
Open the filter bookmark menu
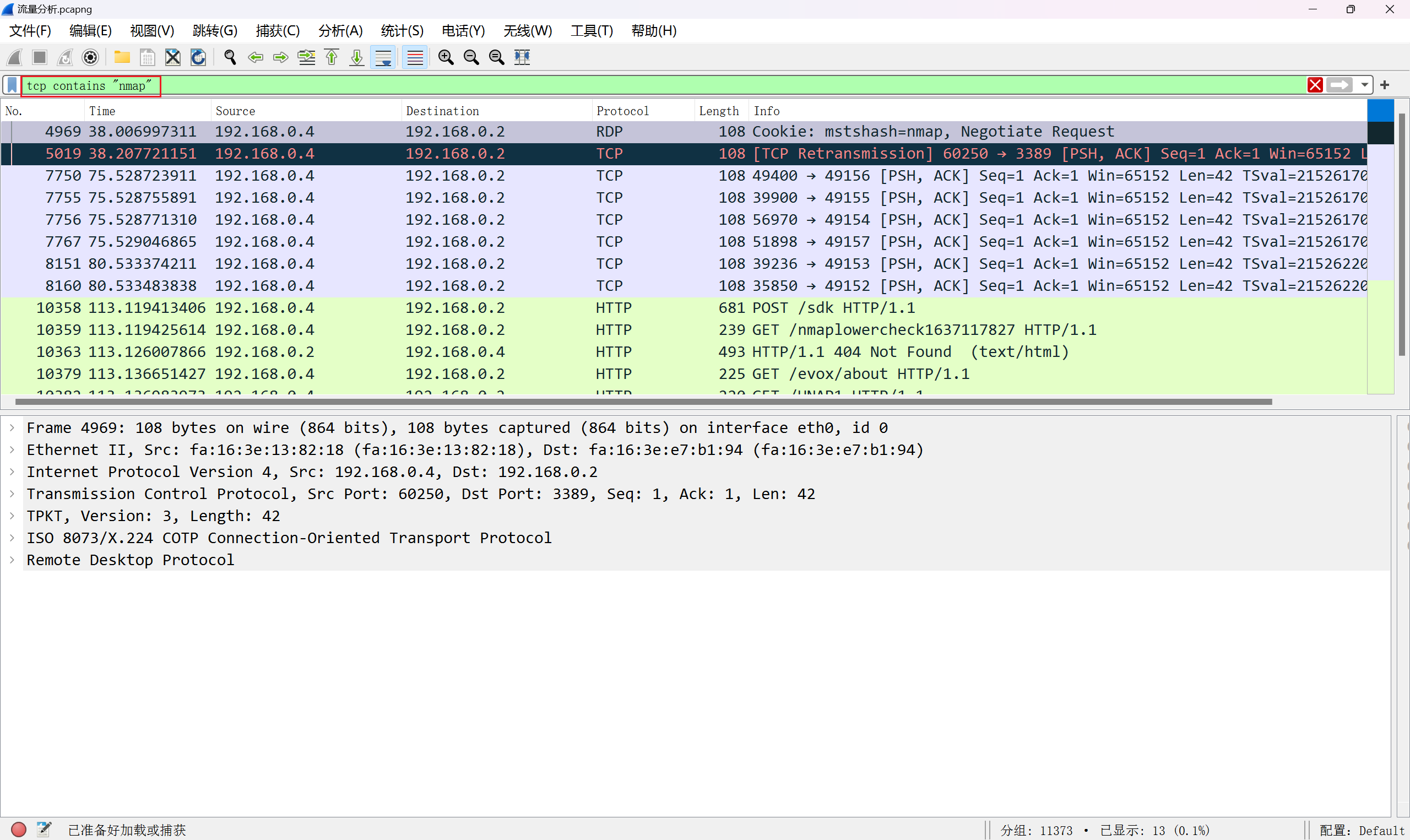pos(12,85)
